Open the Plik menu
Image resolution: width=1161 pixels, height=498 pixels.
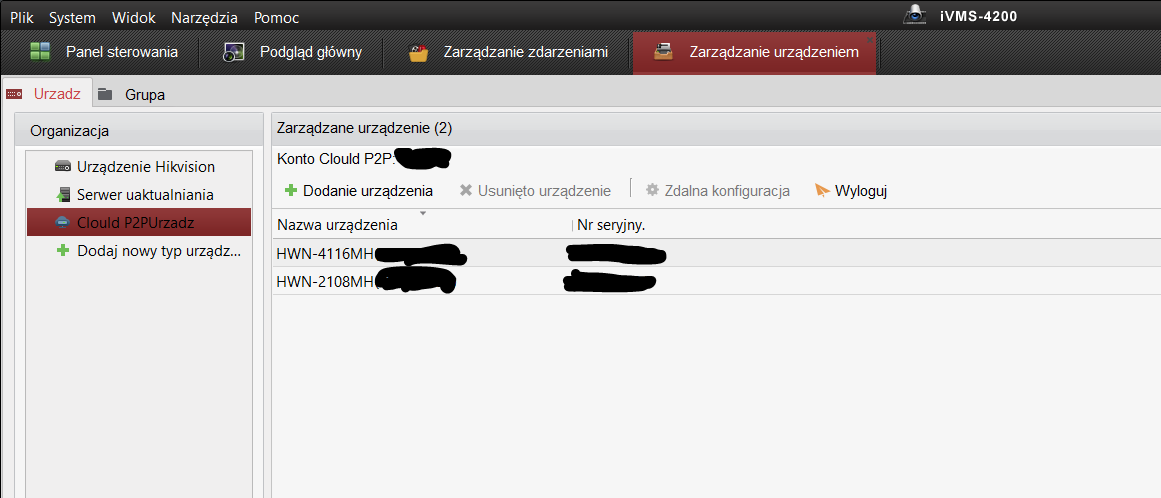(x=22, y=18)
